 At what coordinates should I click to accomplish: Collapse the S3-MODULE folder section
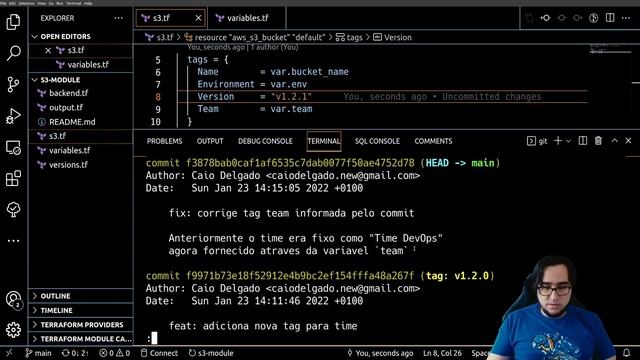[x=60, y=80]
